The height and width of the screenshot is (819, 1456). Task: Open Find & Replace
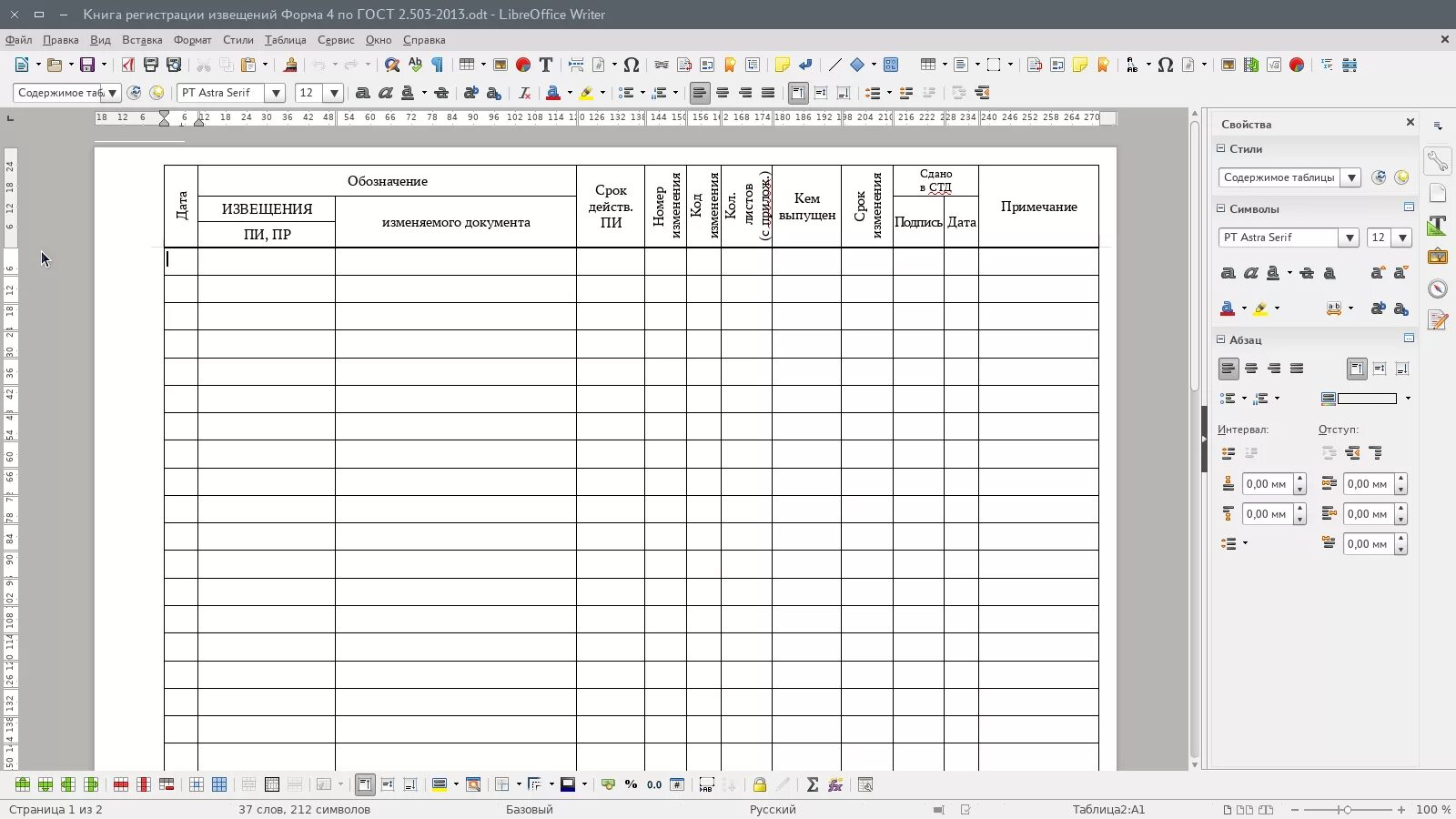[x=392, y=65]
